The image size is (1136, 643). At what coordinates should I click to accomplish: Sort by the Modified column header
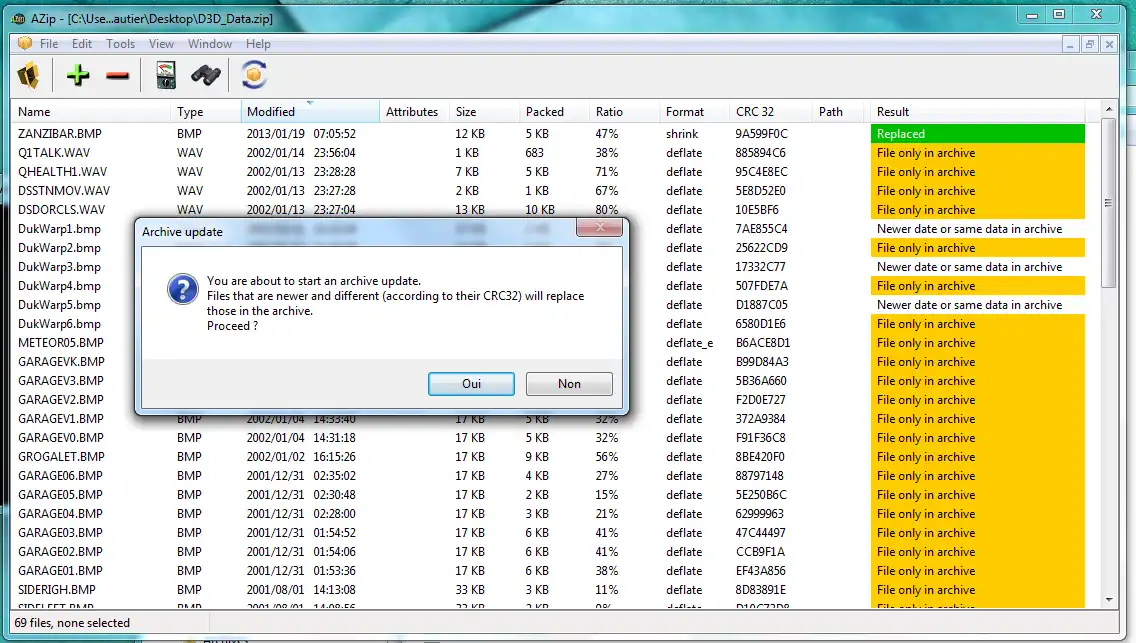(271, 112)
